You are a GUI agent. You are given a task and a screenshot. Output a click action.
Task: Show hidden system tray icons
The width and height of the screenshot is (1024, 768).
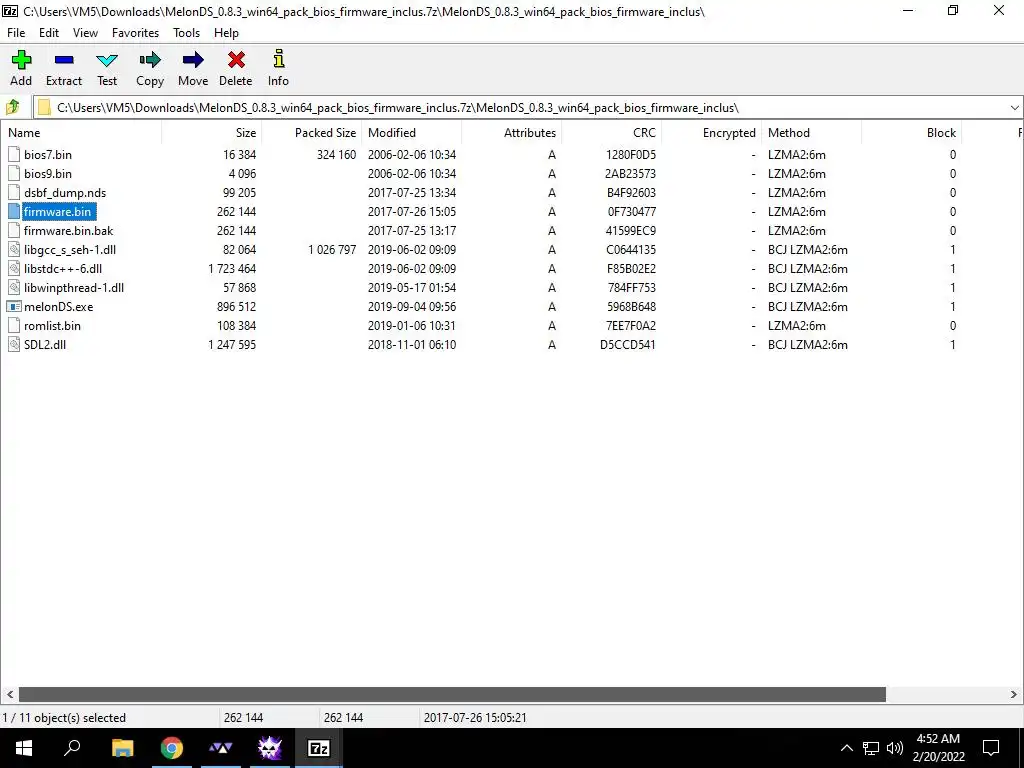(846, 748)
